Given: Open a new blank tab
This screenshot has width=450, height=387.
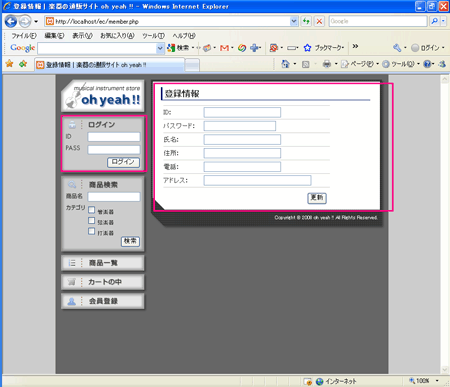Looking at the screenshot, I should (x=192, y=65).
